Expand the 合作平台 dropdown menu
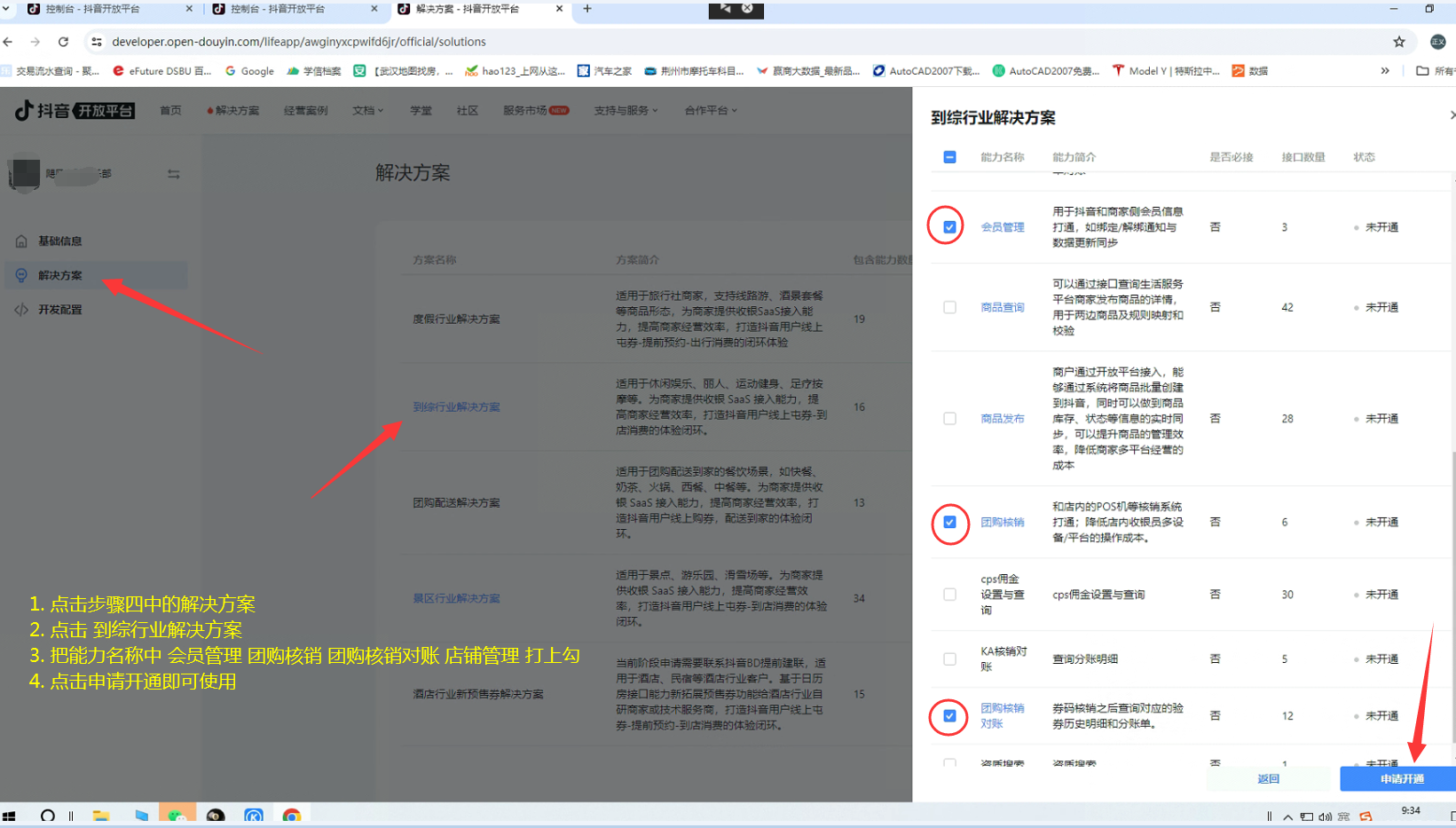The width and height of the screenshot is (1456, 828). (x=711, y=111)
